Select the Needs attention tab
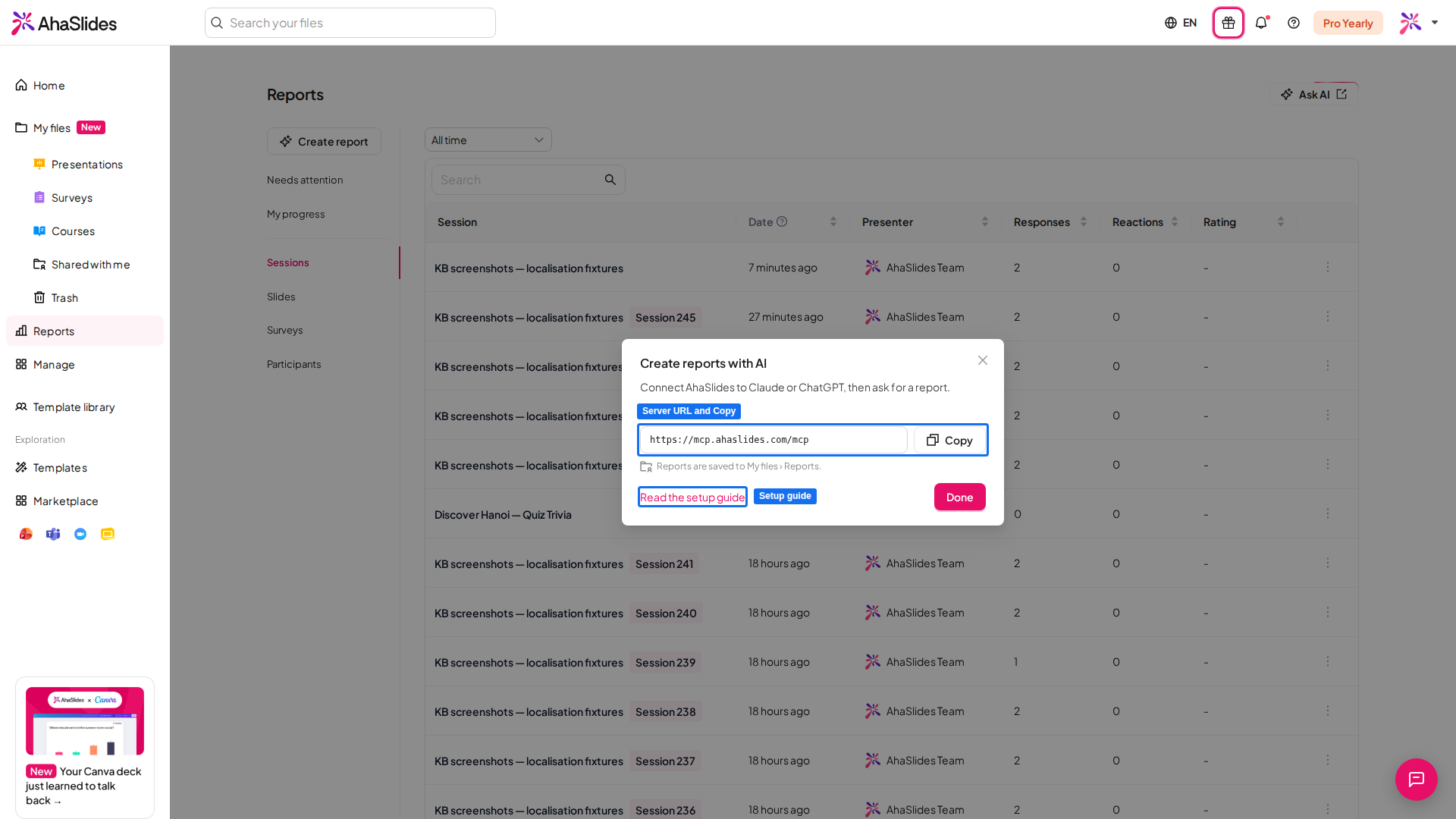Screen dimensions: 1456x819 pos(305,180)
